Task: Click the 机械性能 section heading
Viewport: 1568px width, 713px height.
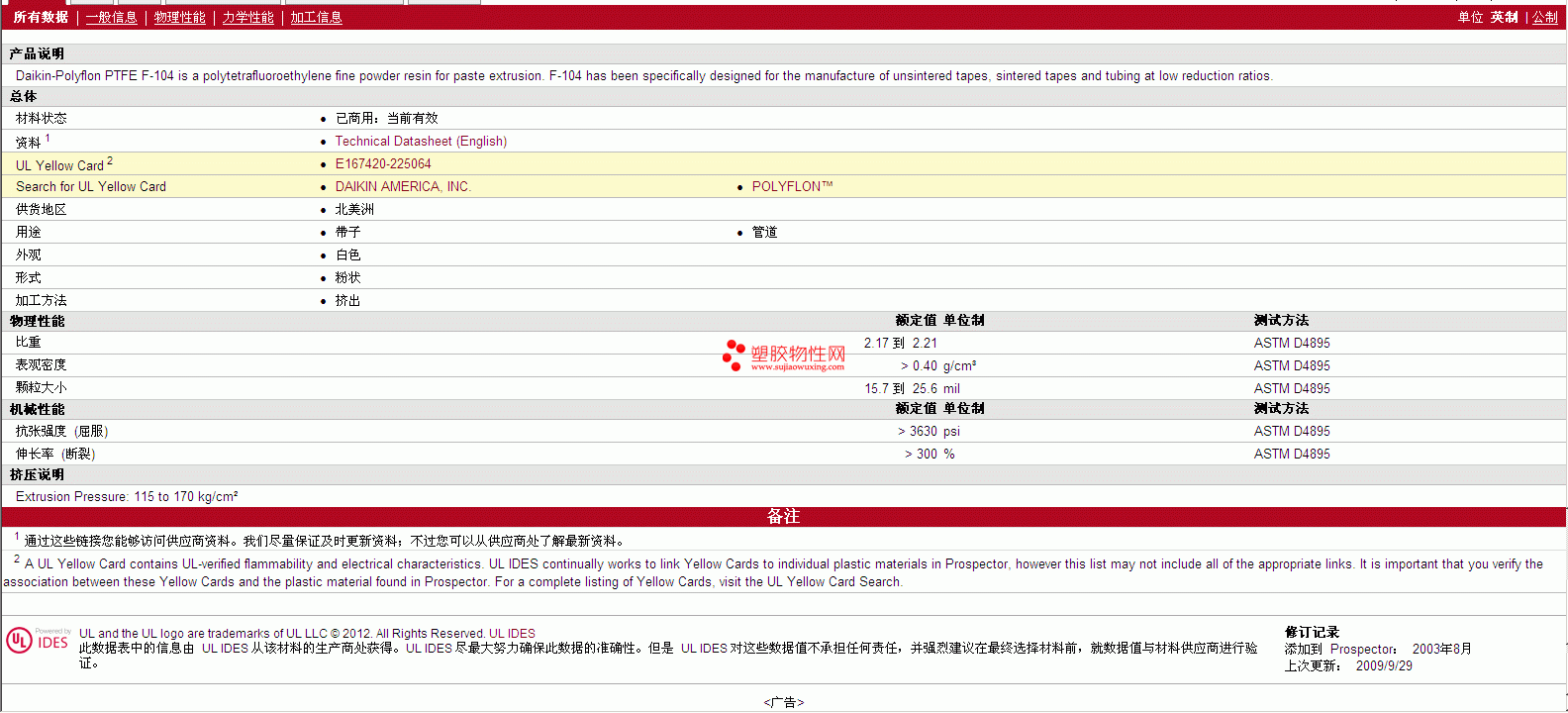Action: [x=38, y=409]
